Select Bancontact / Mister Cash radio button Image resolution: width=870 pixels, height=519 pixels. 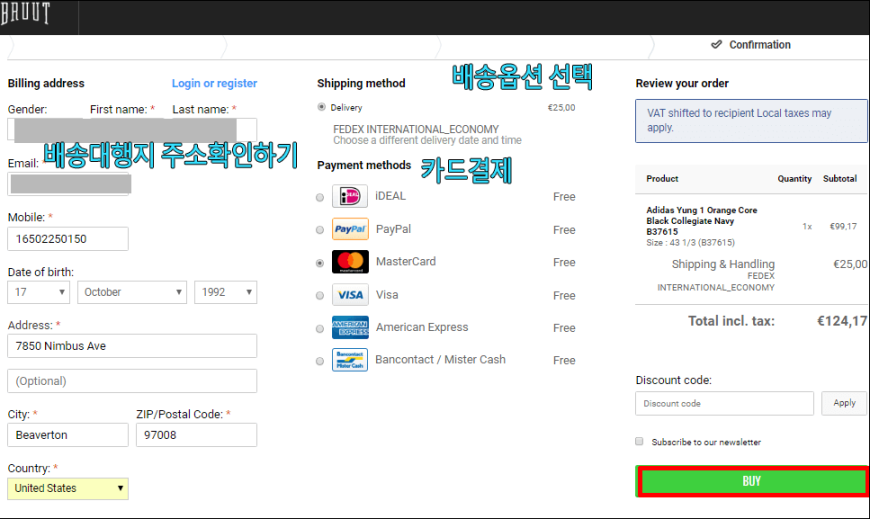tap(320, 361)
